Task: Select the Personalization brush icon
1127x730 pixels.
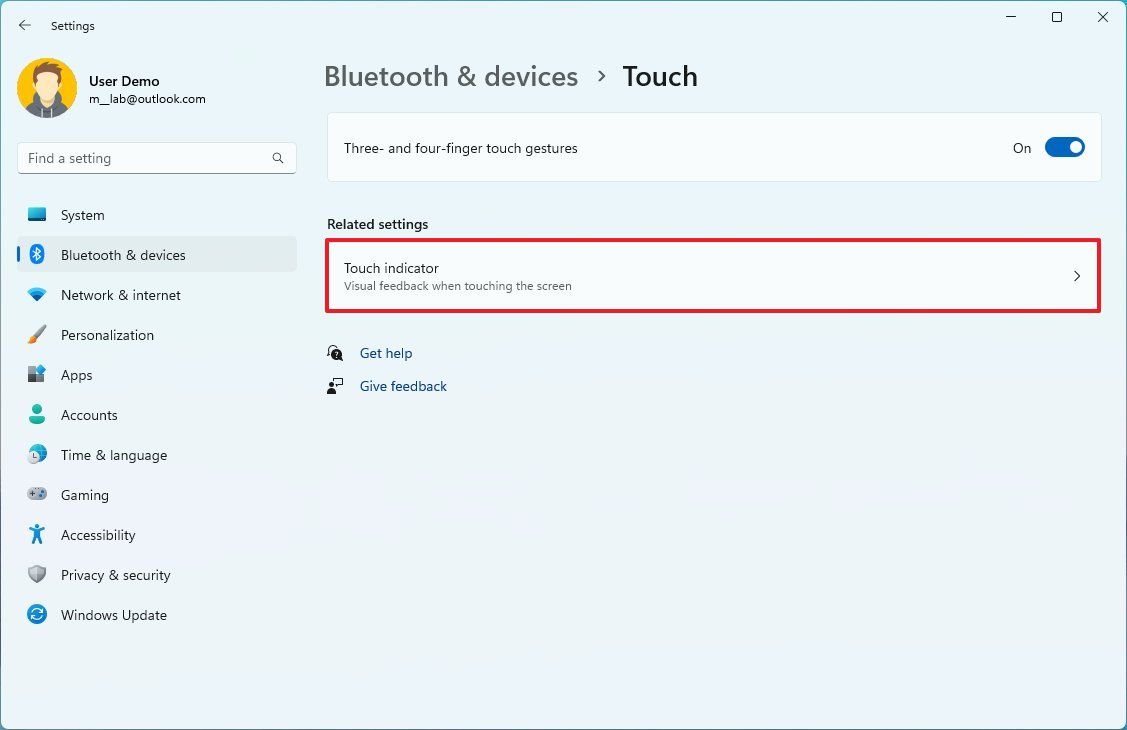Action: [36, 335]
